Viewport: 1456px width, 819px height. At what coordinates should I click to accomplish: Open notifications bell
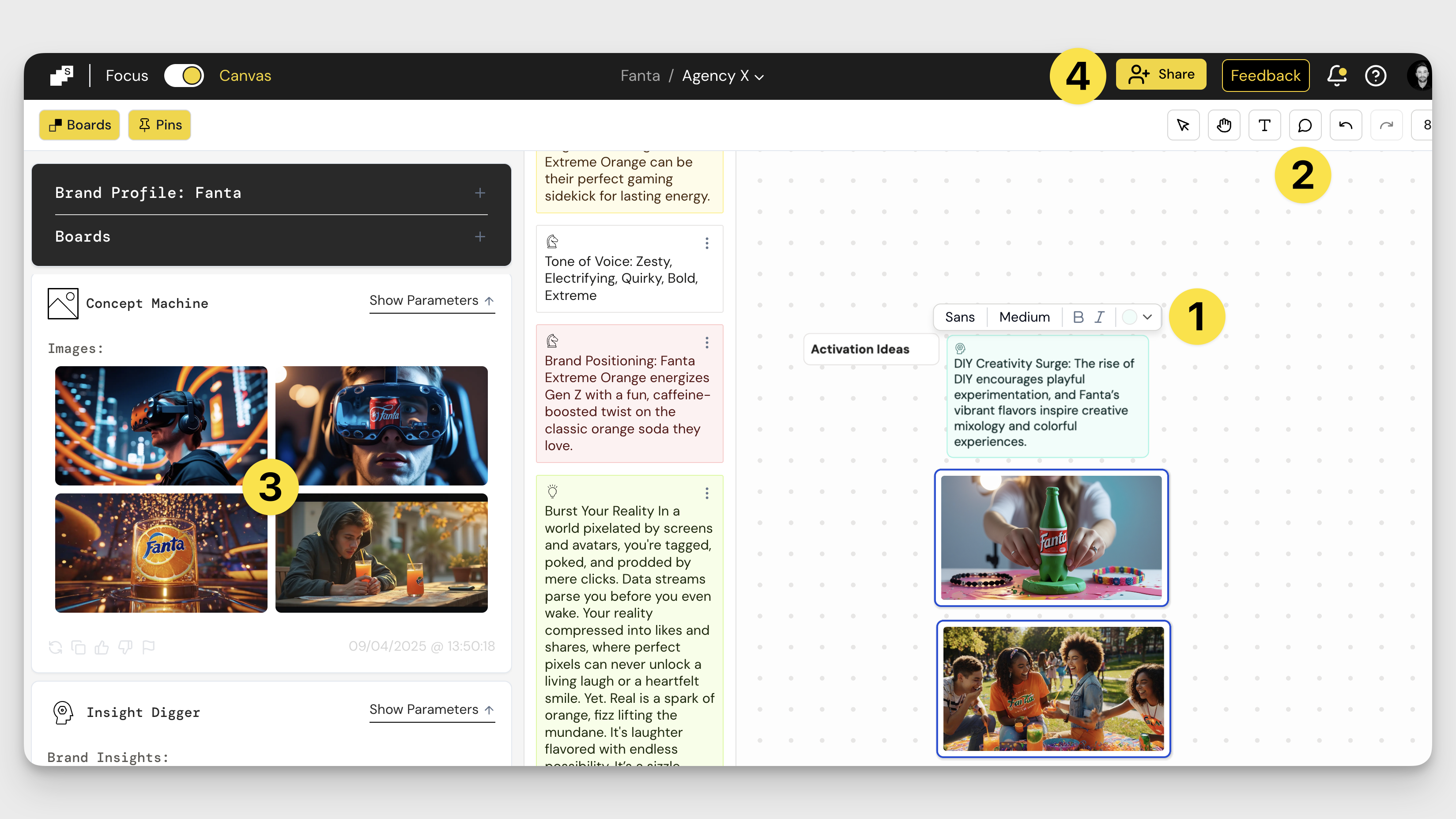coord(1336,75)
